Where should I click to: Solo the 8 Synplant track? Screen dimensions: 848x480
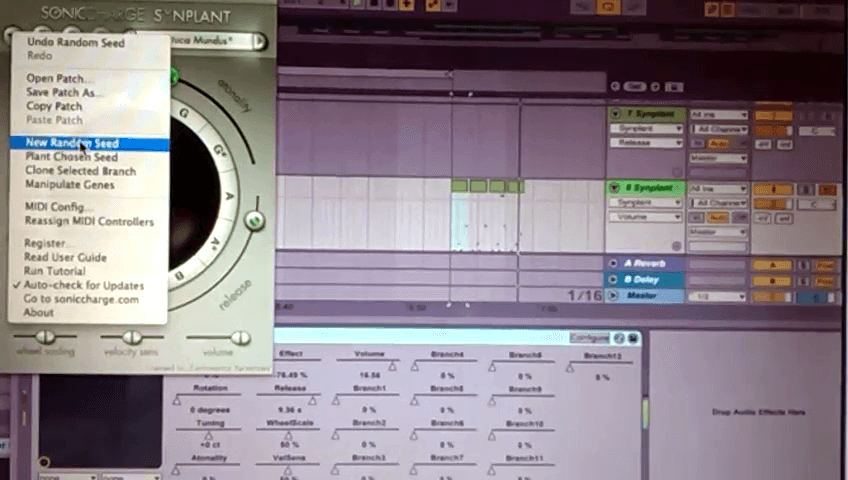(806, 189)
